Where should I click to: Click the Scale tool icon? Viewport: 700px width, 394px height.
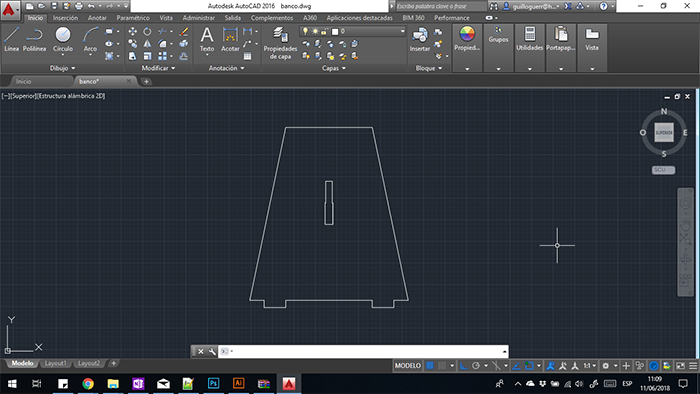[x=147, y=56]
